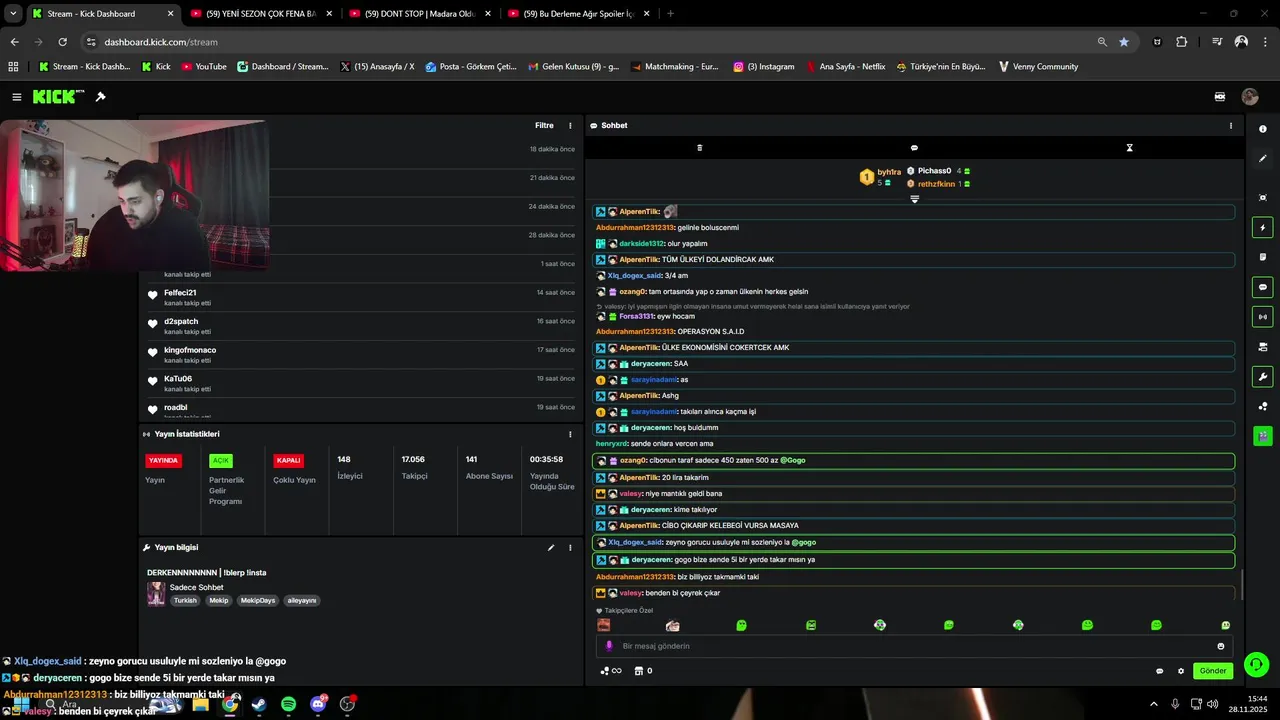Open Yayın bilgisi three-dot menu

click(x=571, y=548)
